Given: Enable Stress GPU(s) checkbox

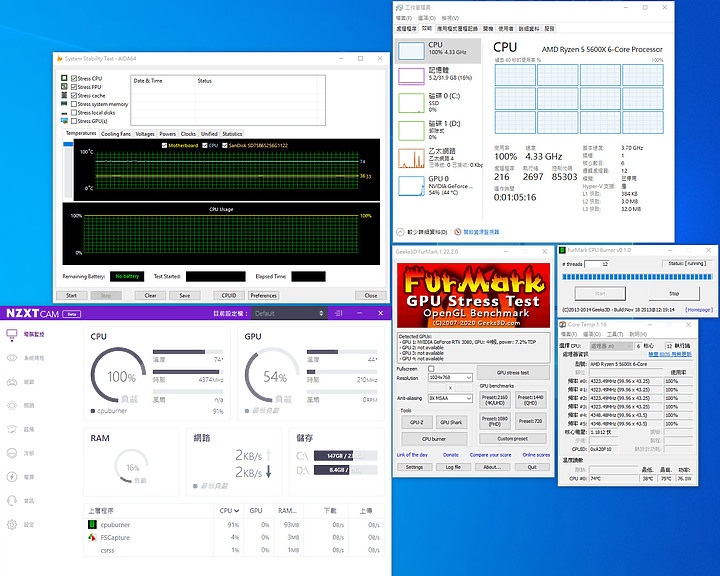Looking at the screenshot, I should click(x=74, y=121).
